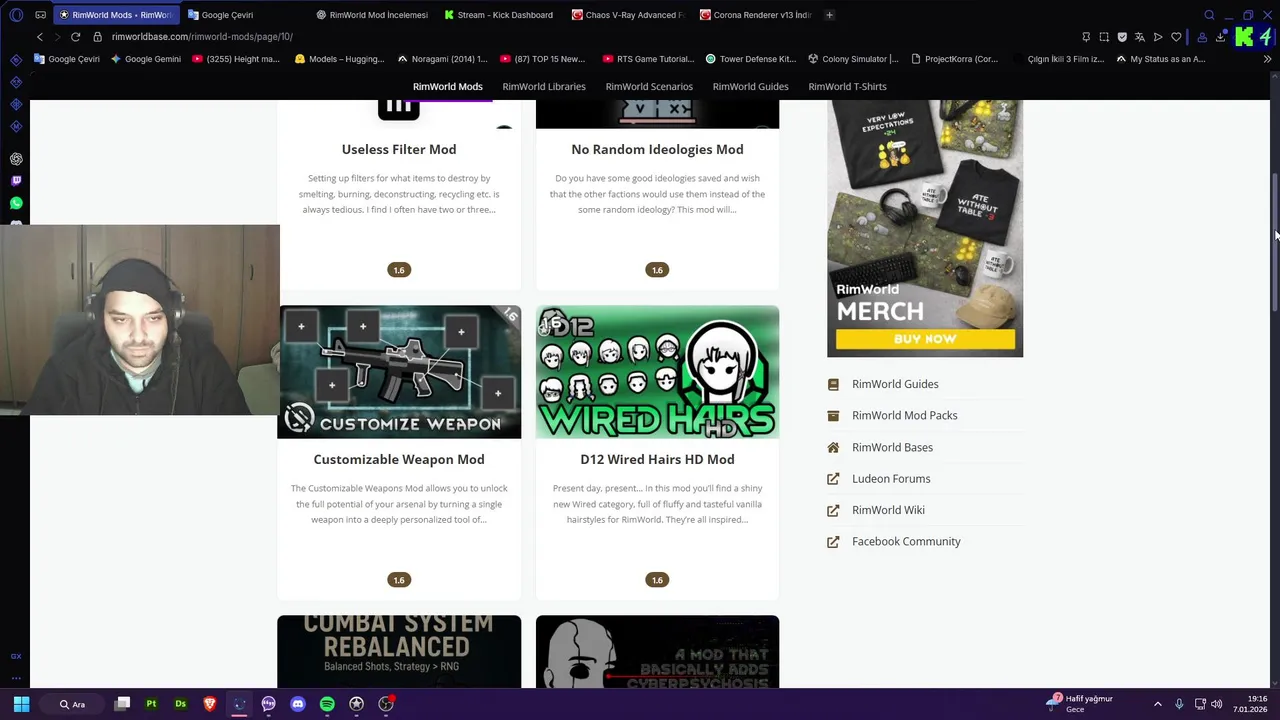Open RimWorld Scenarios nav item
The image size is (1280, 720).
(649, 87)
